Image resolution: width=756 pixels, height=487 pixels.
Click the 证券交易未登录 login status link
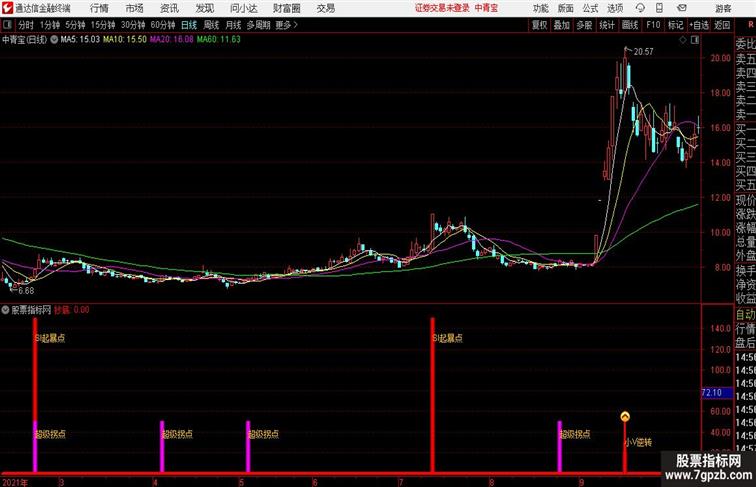pos(442,8)
